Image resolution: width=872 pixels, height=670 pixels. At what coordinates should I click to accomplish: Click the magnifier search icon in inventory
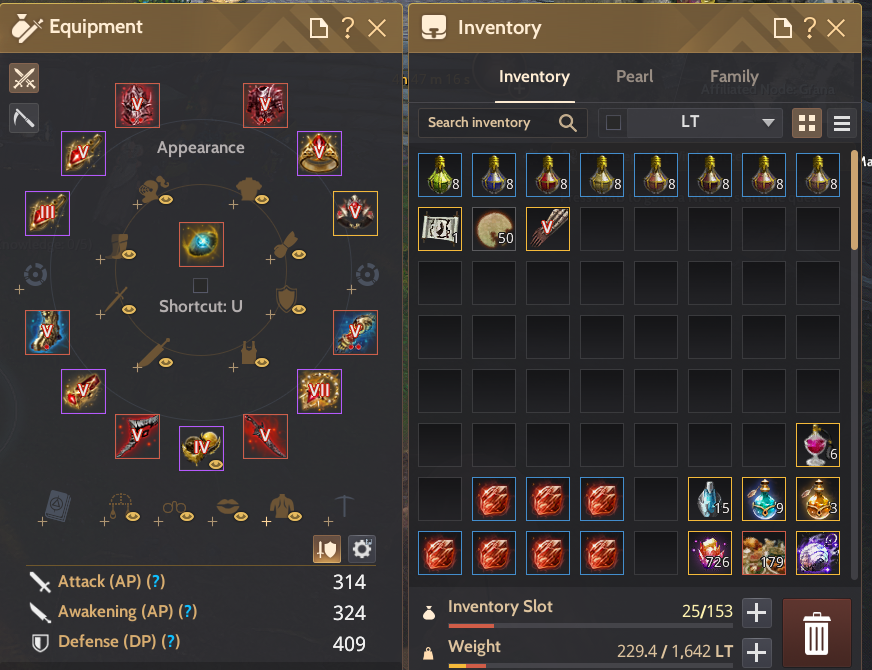(568, 122)
